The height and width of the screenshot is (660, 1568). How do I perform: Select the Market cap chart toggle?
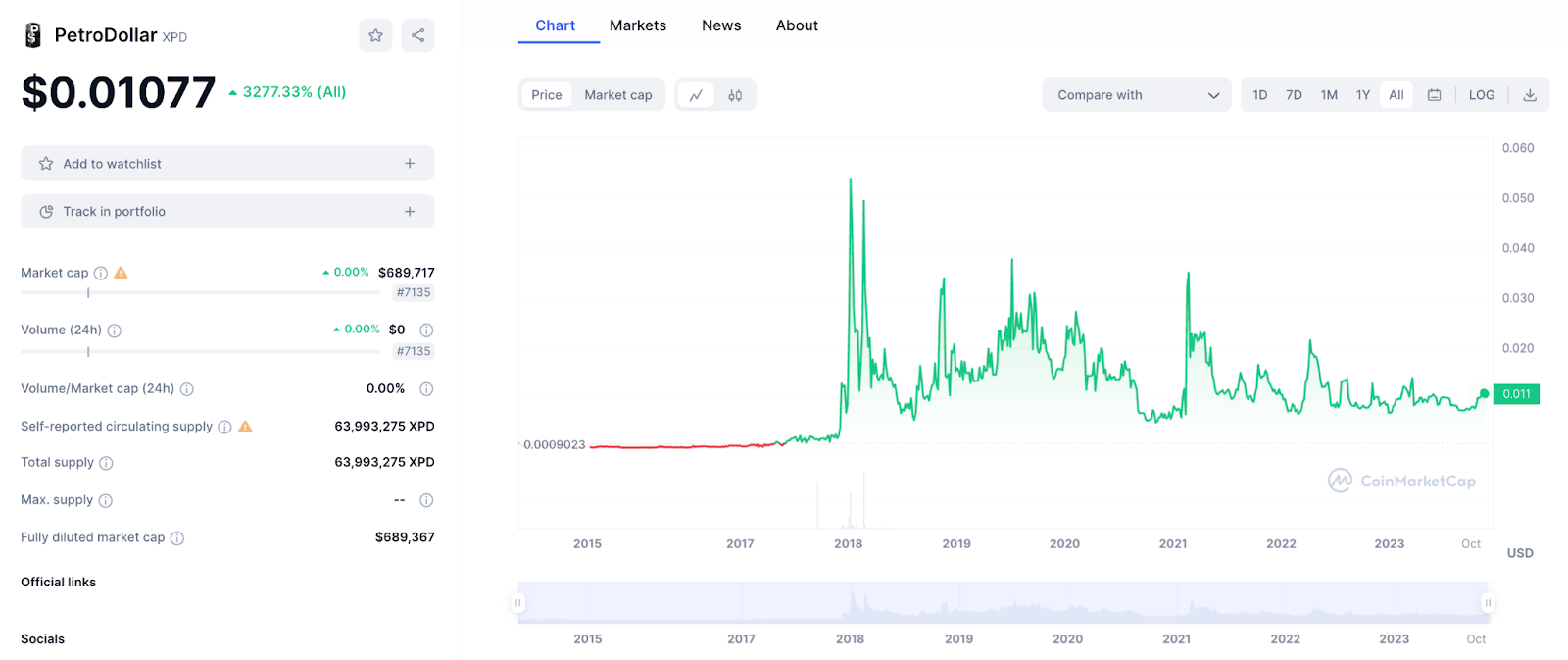pyautogui.click(x=618, y=95)
